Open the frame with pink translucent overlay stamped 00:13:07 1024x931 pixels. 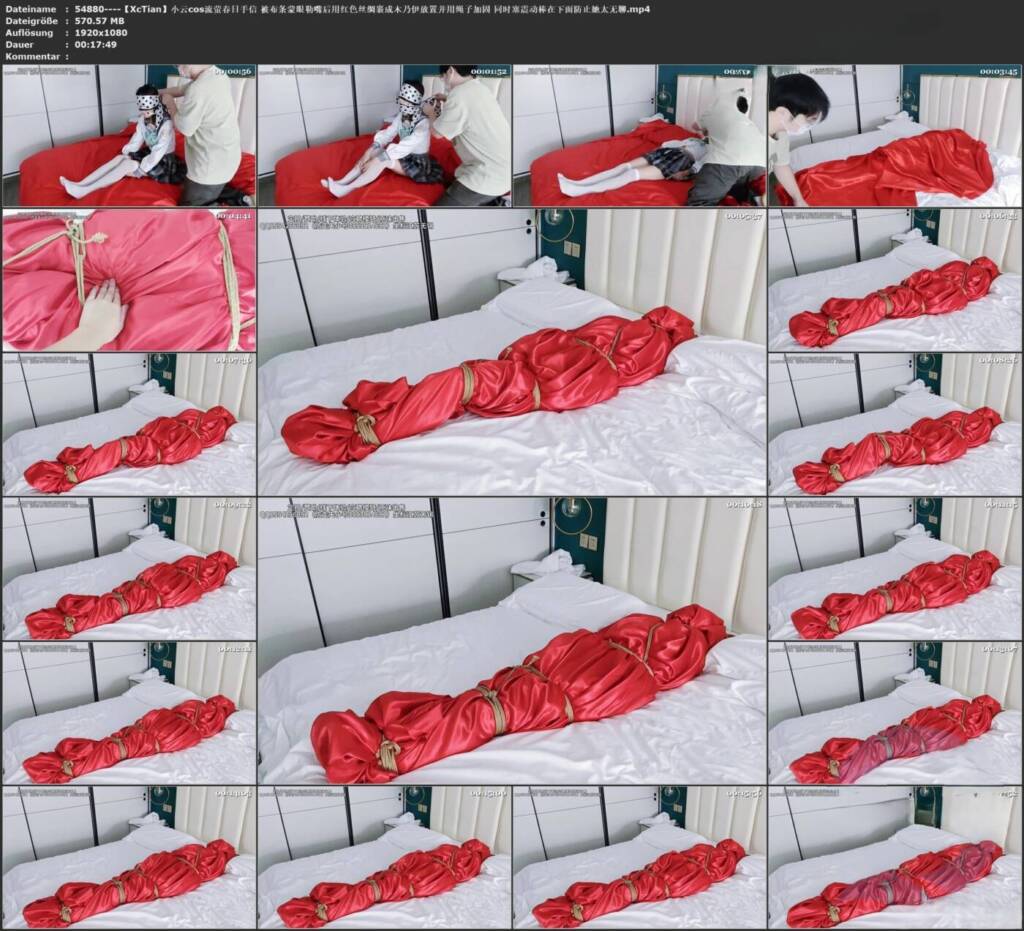[x=895, y=713]
